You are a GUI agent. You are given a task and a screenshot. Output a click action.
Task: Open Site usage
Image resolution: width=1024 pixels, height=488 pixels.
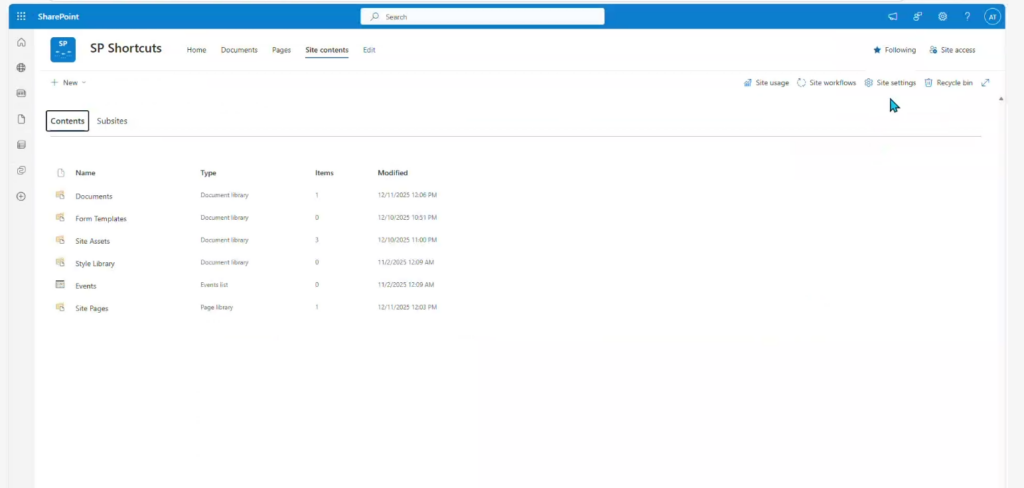pos(767,83)
